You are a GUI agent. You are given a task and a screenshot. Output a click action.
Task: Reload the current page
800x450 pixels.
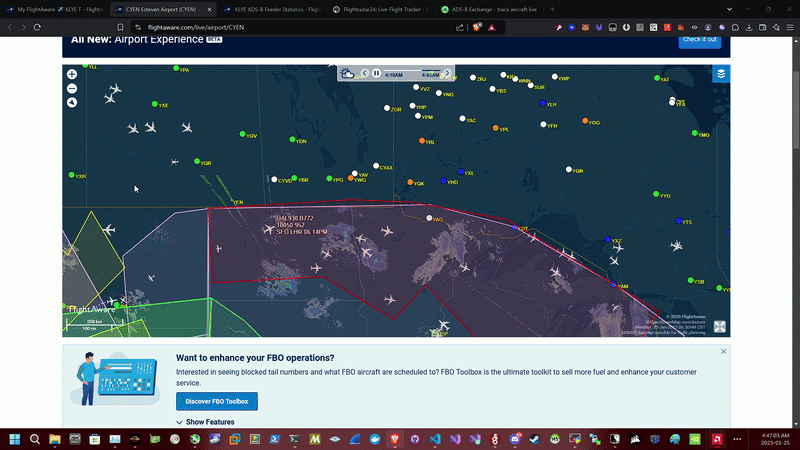click(37, 27)
